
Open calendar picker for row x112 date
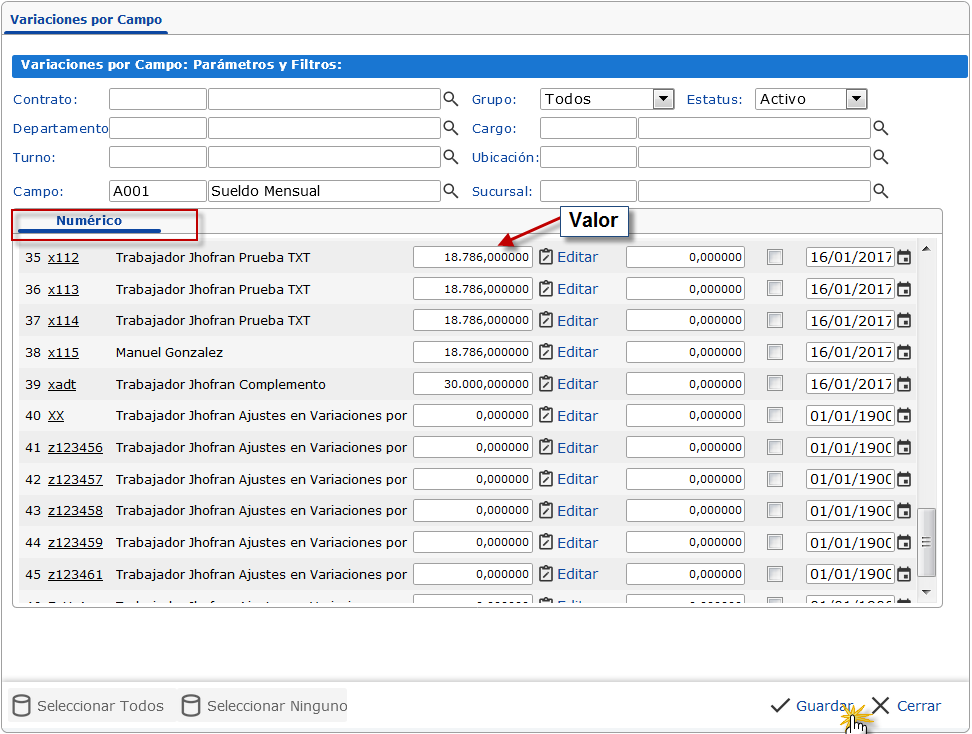904,258
